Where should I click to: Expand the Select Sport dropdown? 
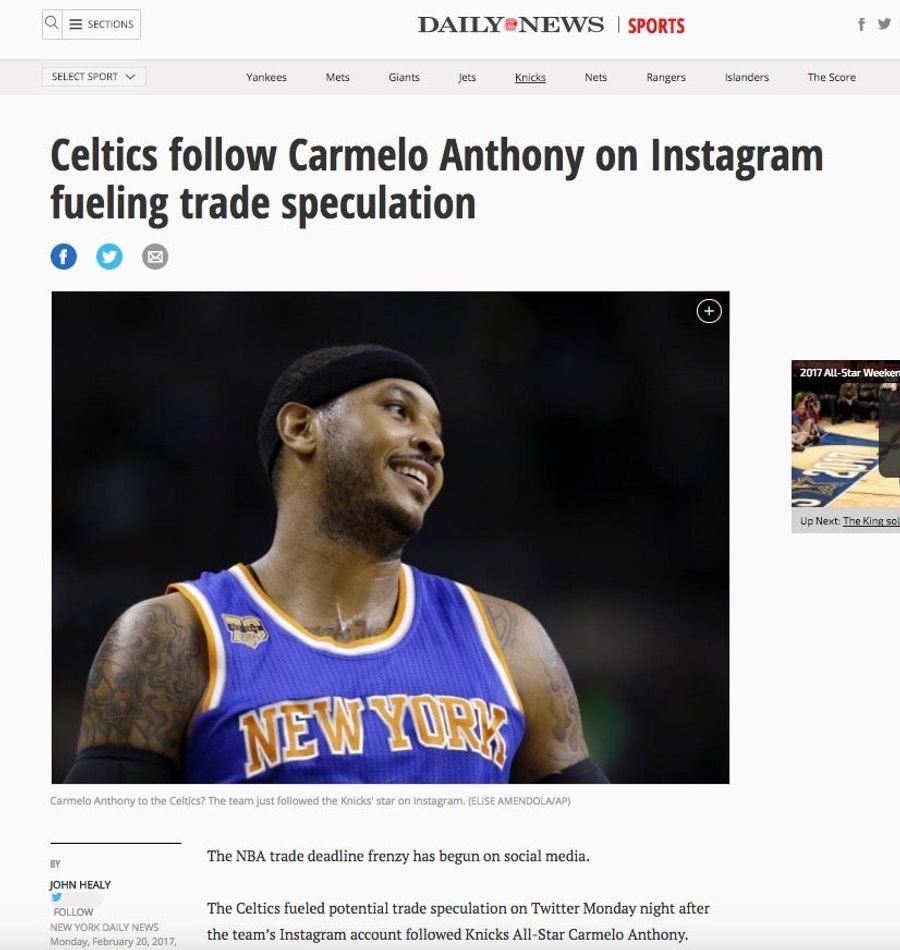coord(94,76)
